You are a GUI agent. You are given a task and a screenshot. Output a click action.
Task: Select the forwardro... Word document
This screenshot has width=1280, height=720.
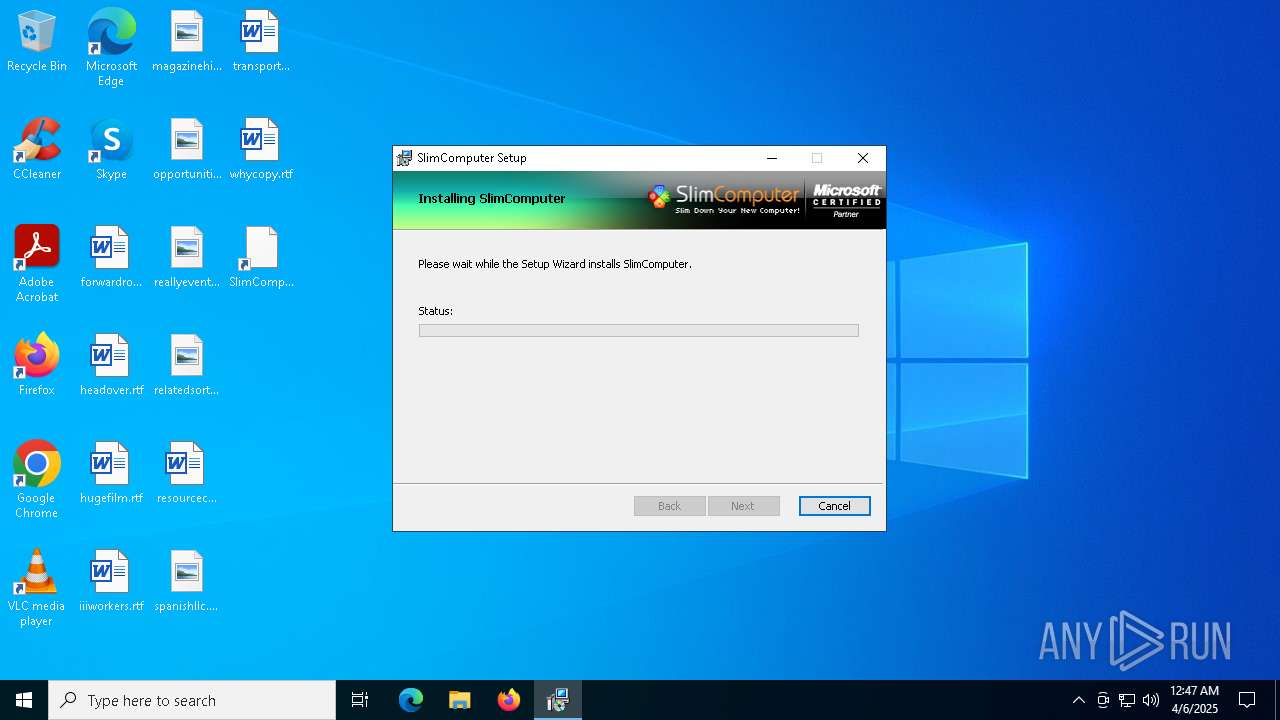111,258
